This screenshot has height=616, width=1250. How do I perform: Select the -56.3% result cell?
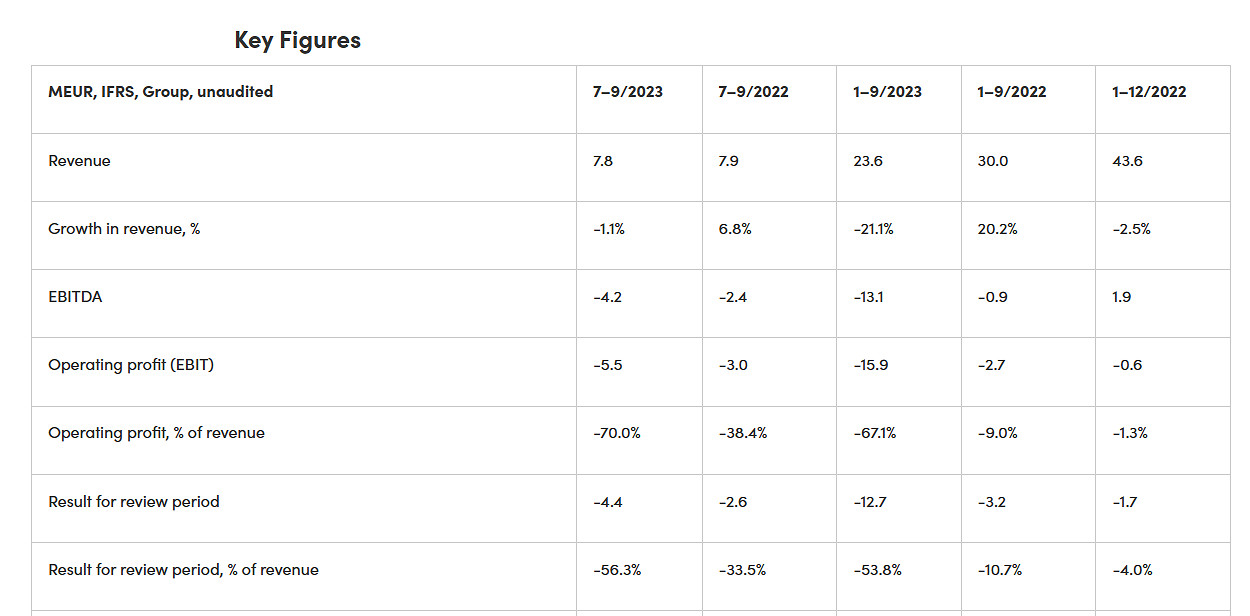(x=616, y=570)
